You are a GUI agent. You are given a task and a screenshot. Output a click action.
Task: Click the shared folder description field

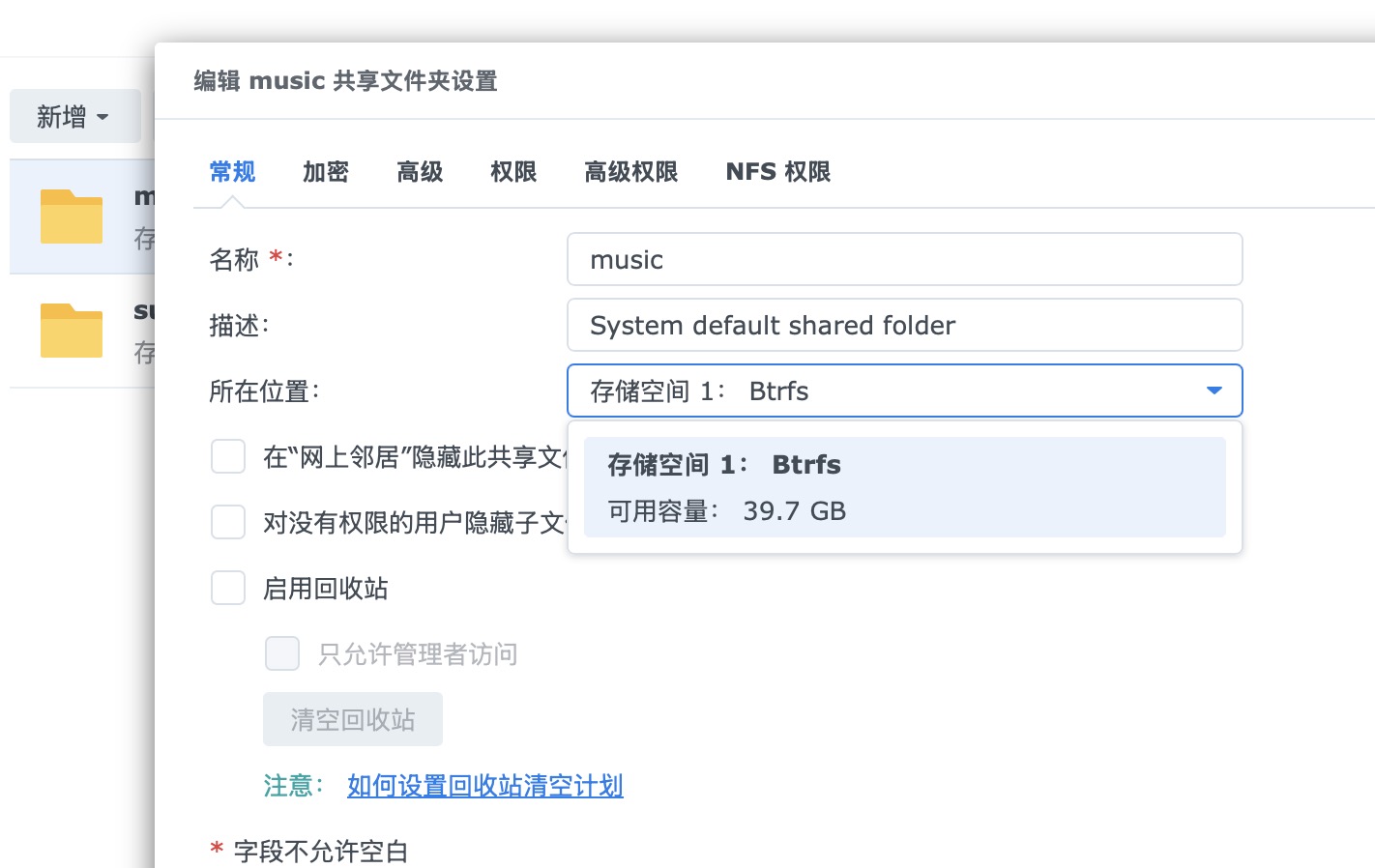[904, 325]
